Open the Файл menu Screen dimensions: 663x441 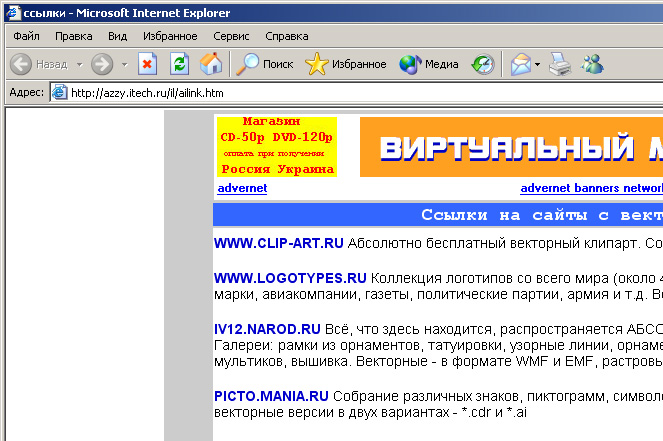pyautogui.click(x=26, y=36)
